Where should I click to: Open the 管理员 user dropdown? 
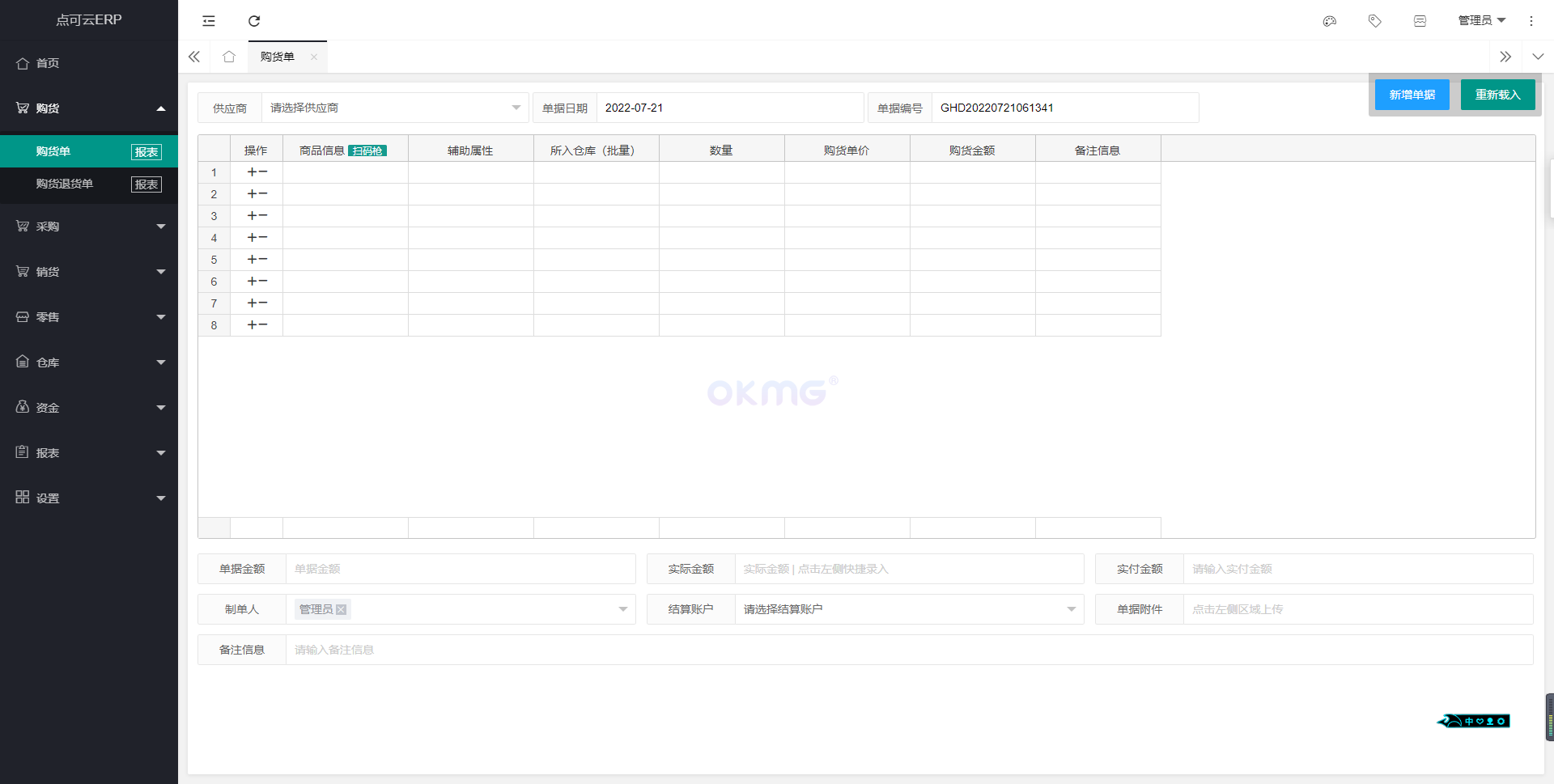click(1481, 20)
